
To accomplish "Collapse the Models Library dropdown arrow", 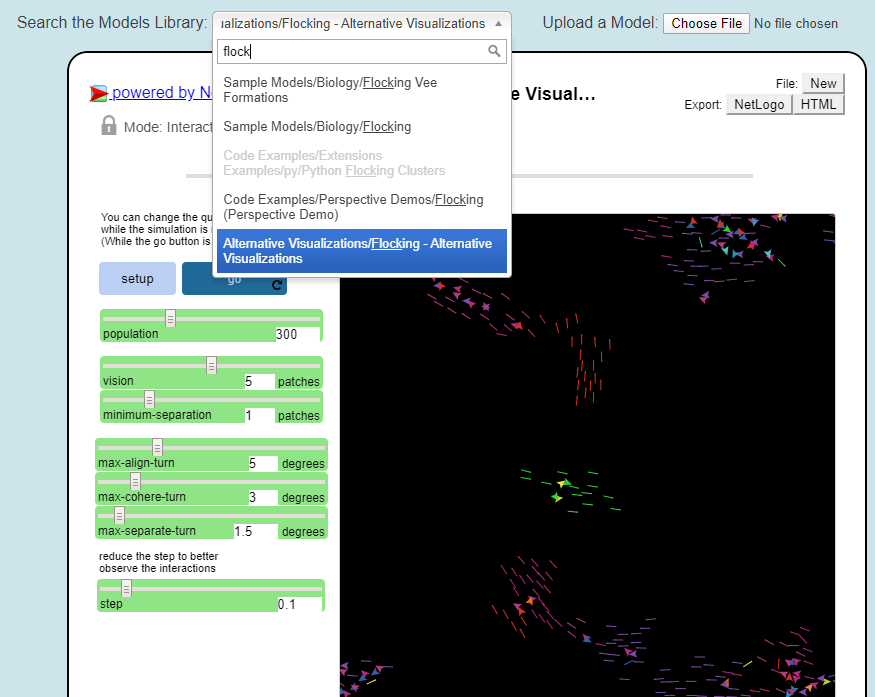I will pyautogui.click(x=499, y=23).
